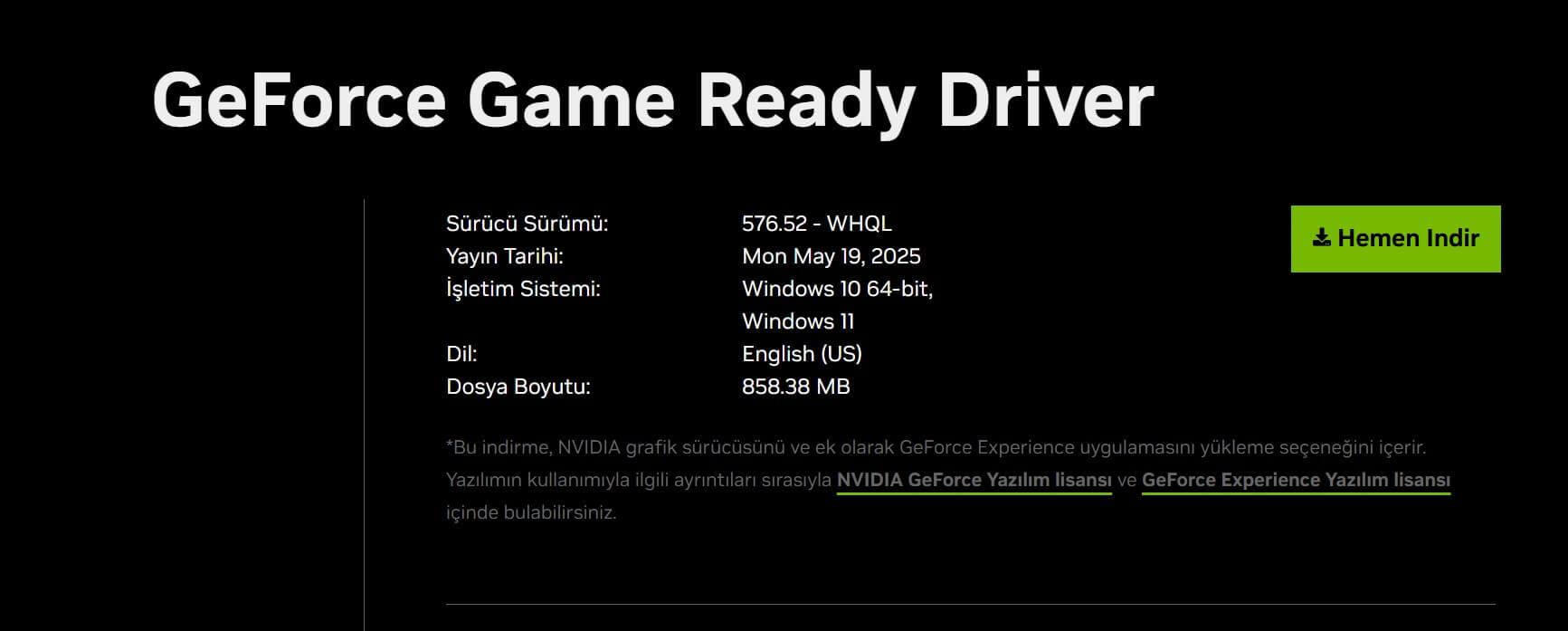1568x631 pixels.
Task: Click the Sürücü Sürümü label
Action: tap(527, 224)
